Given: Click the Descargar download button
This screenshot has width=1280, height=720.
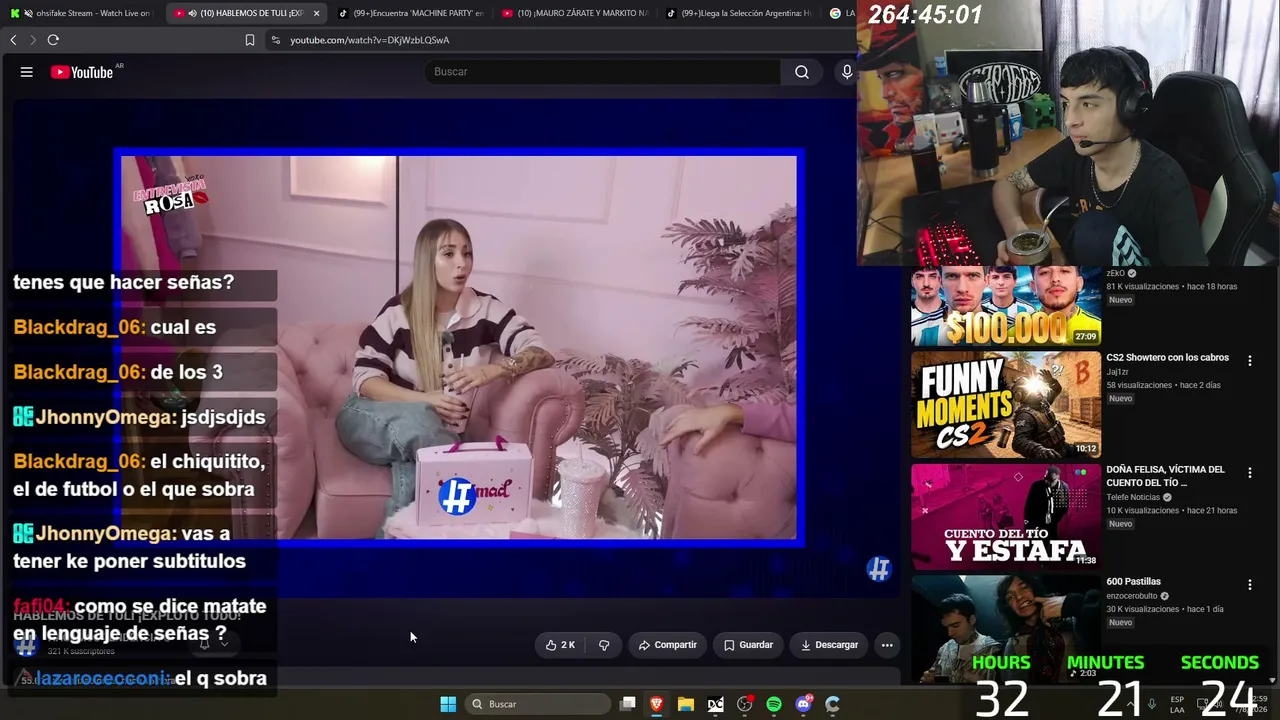Looking at the screenshot, I should pos(829,645).
